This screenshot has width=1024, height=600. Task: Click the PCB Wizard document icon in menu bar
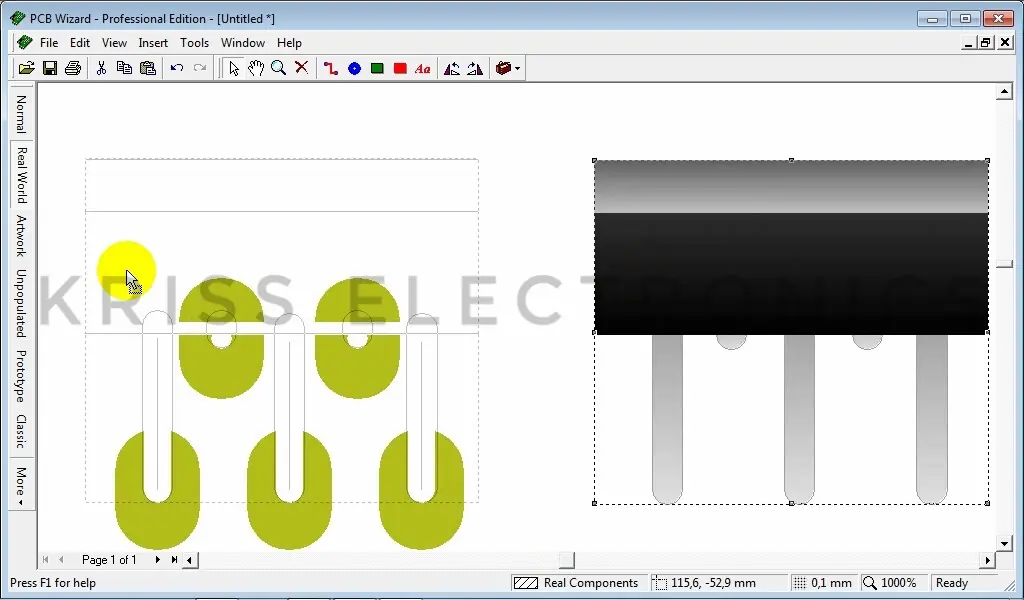25,42
